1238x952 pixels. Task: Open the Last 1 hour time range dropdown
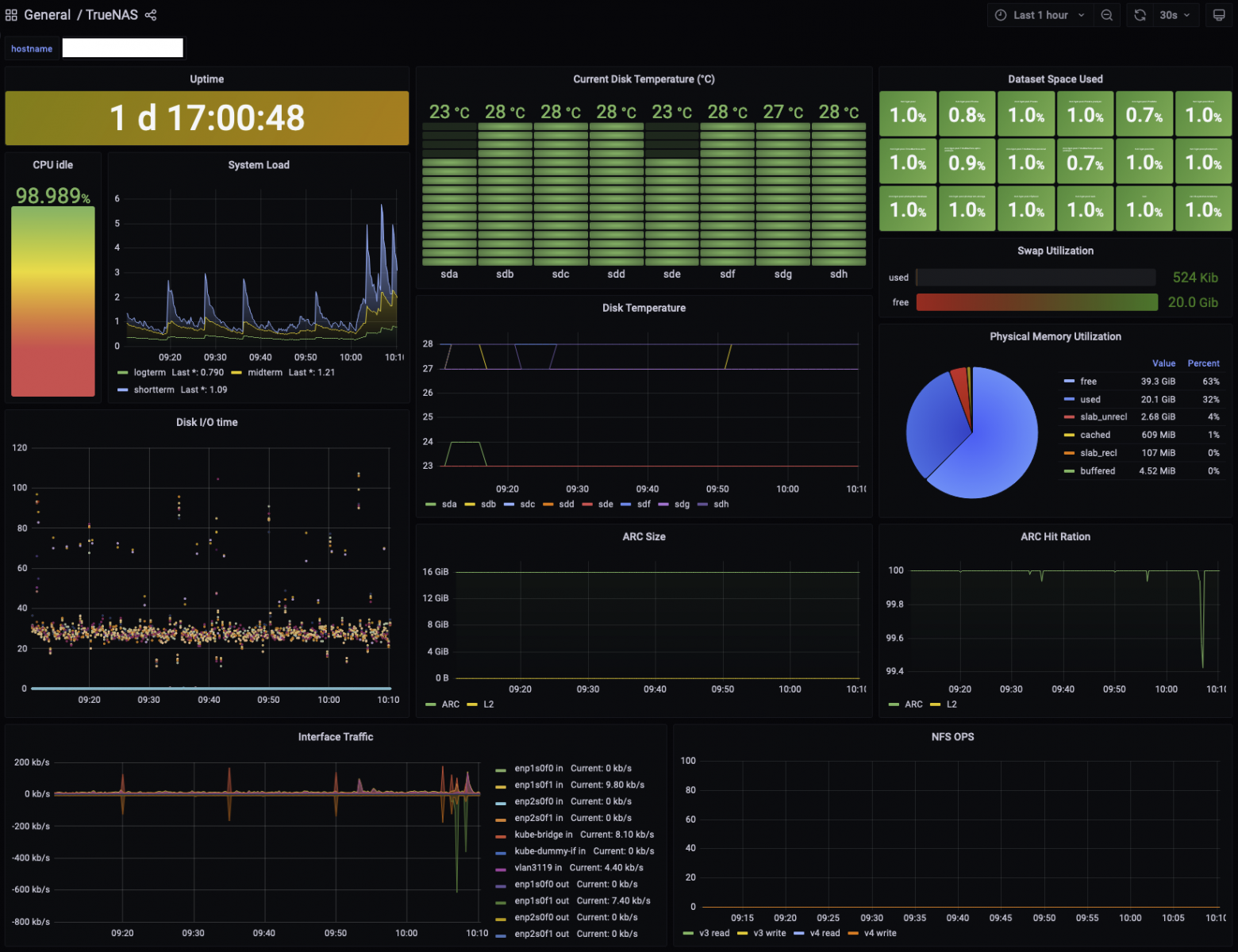click(x=1040, y=15)
